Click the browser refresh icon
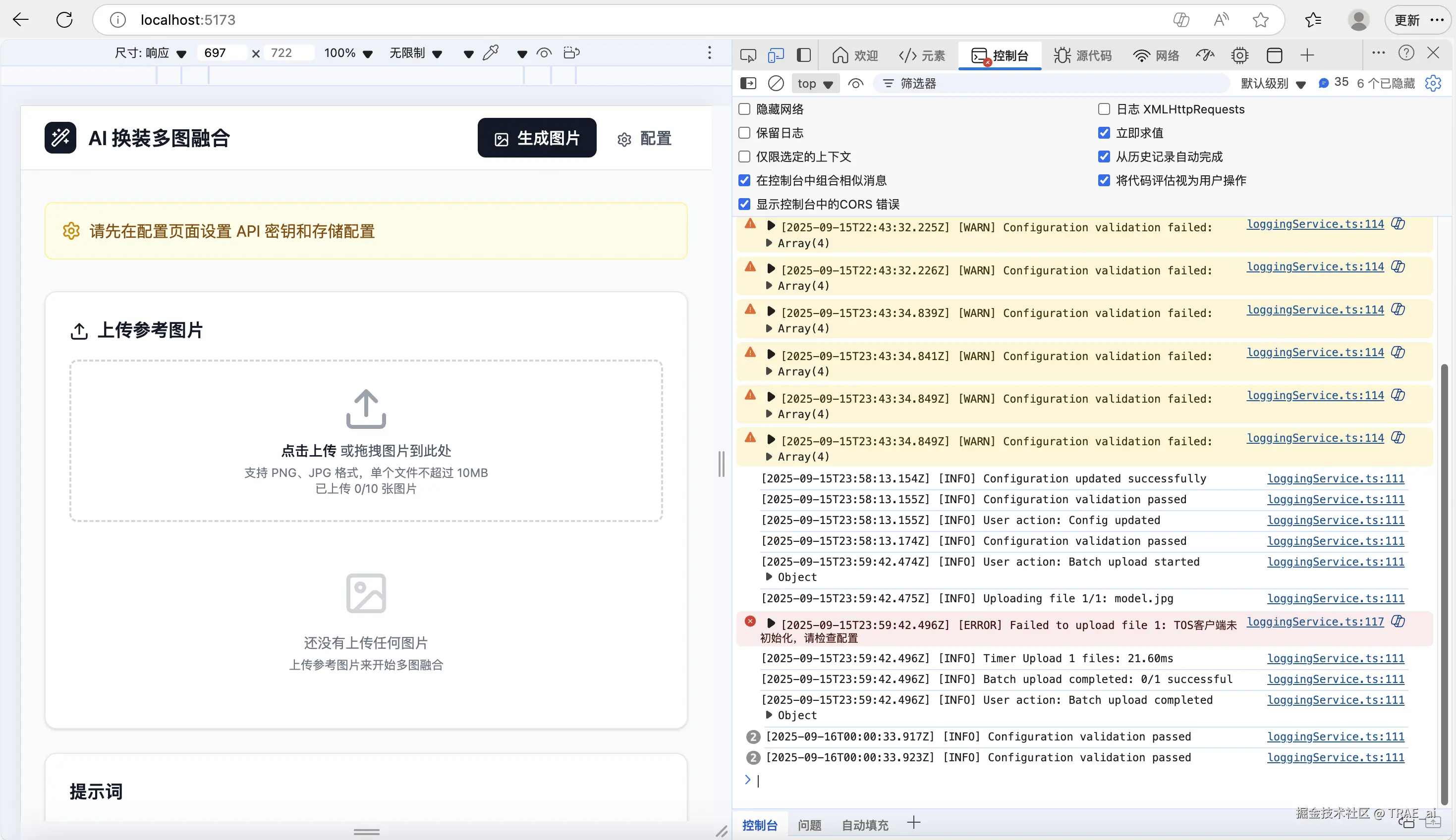The width and height of the screenshot is (1456, 840). (x=64, y=20)
